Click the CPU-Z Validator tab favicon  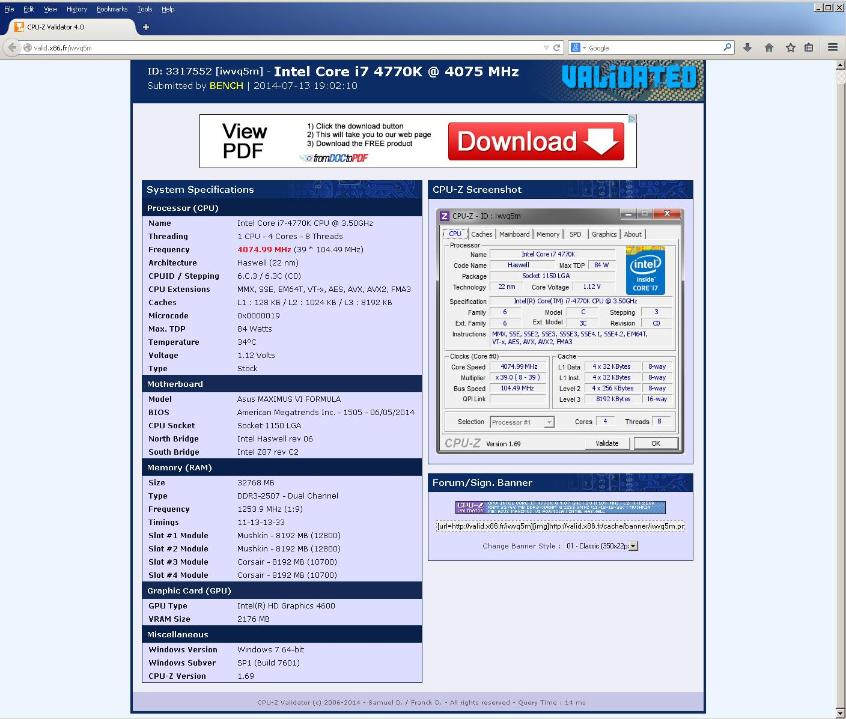tap(19, 26)
